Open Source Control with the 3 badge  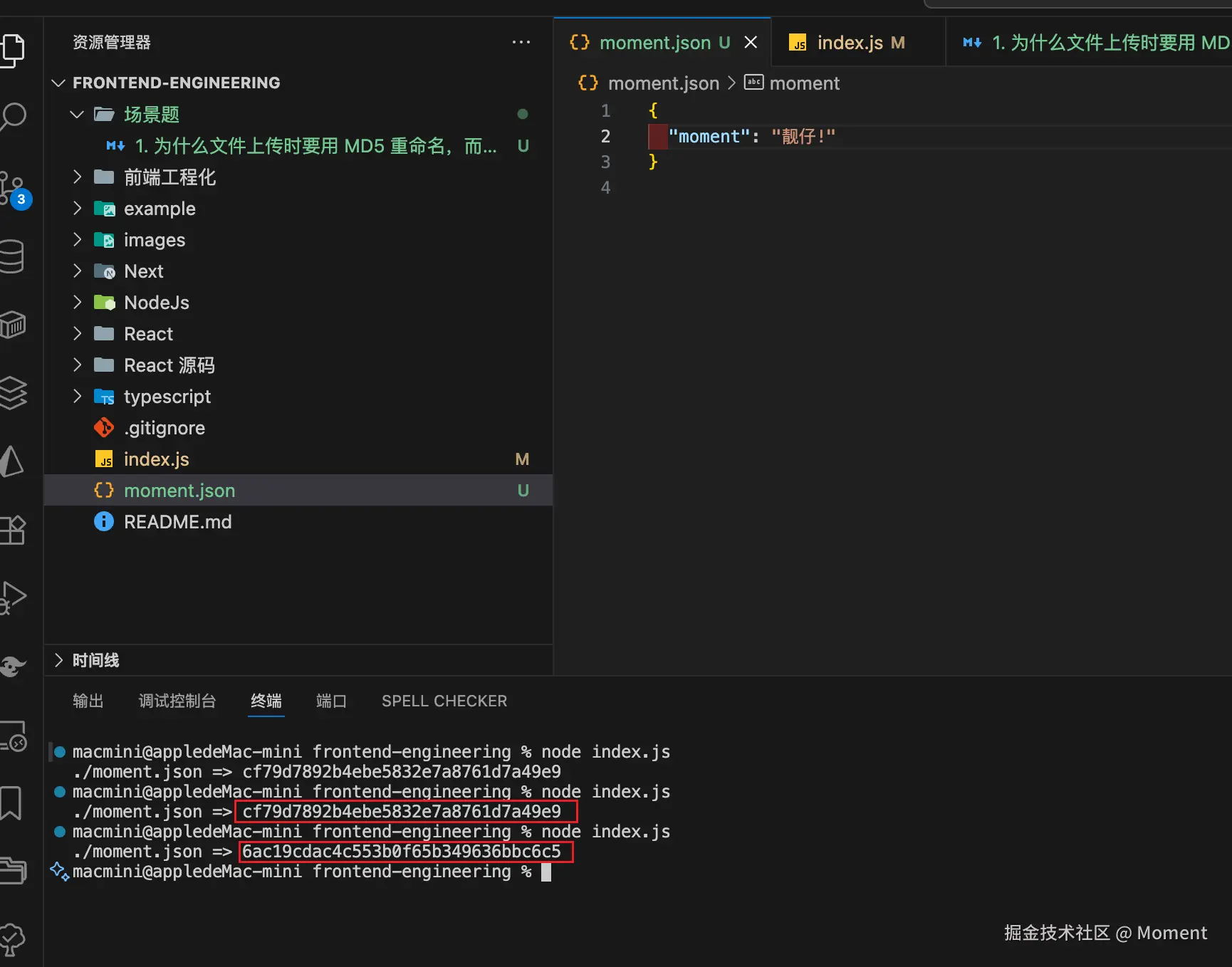click(x=14, y=189)
